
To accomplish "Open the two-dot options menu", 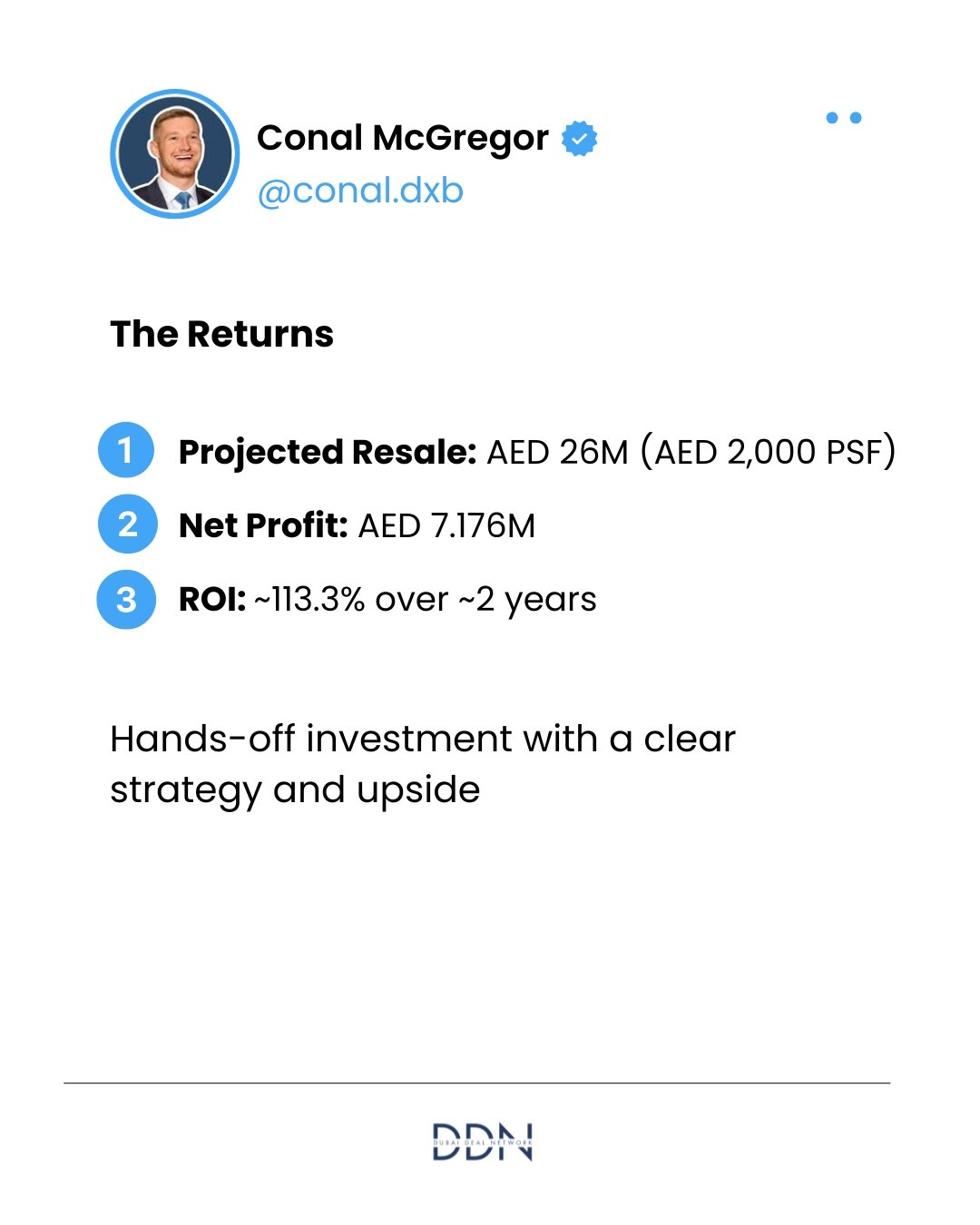I will 844,118.
